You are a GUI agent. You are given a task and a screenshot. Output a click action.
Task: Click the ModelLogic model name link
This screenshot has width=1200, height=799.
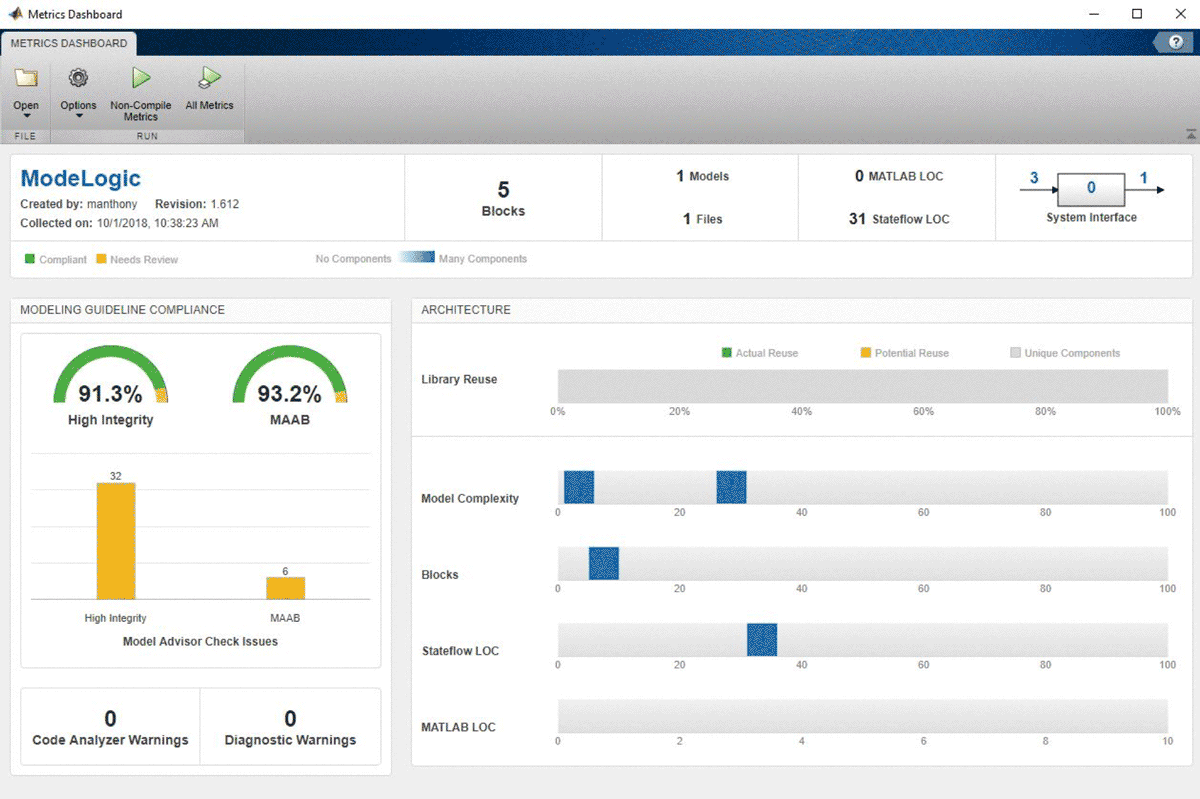click(81, 179)
